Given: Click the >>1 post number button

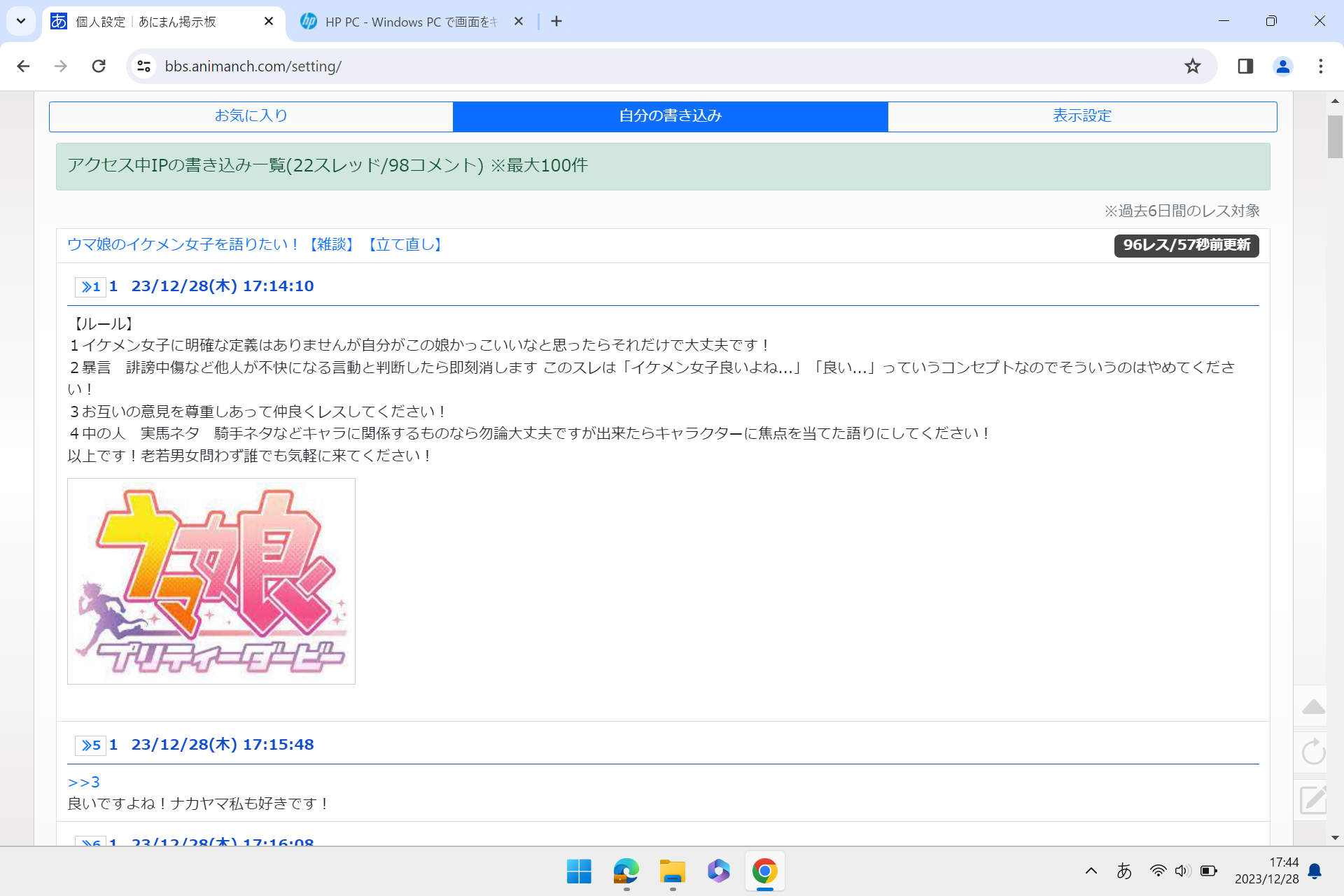Looking at the screenshot, I should (x=90, y=287).
